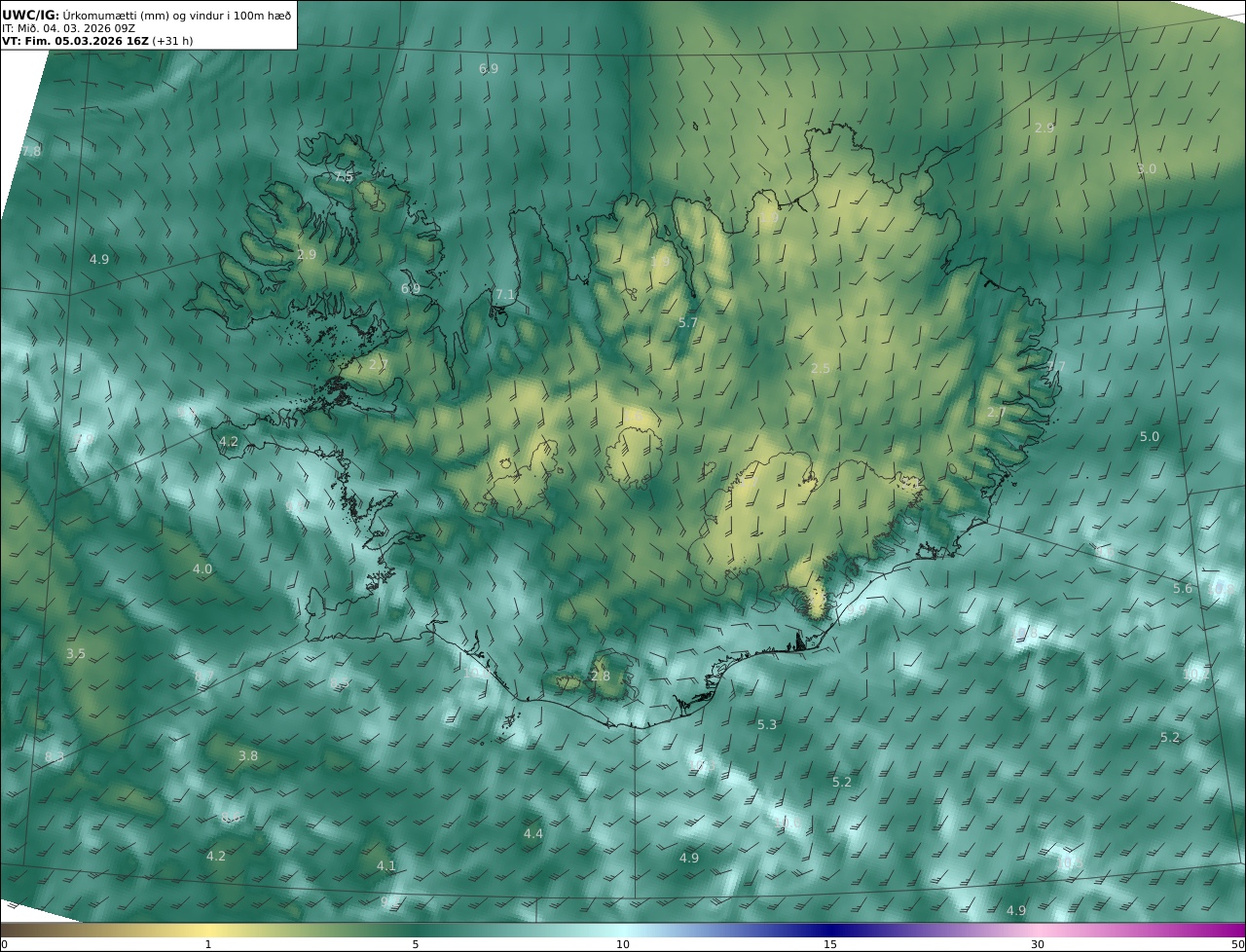Click the 4.0 value label
The image size is (1246, 952).
click(202, 569)
